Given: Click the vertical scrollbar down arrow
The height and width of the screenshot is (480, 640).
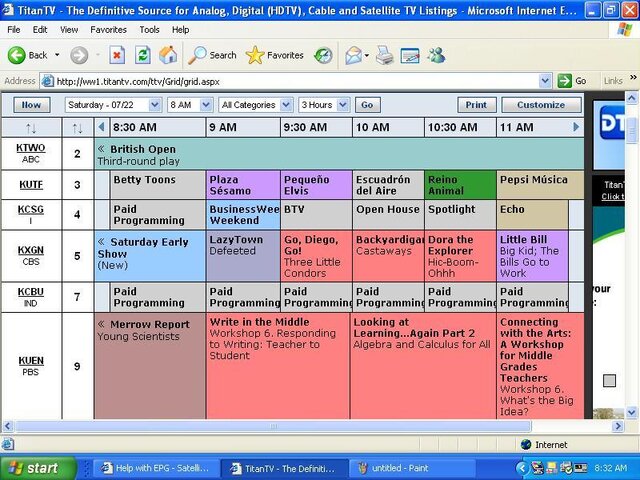Looking at the screenshot, I should (631, 412).
